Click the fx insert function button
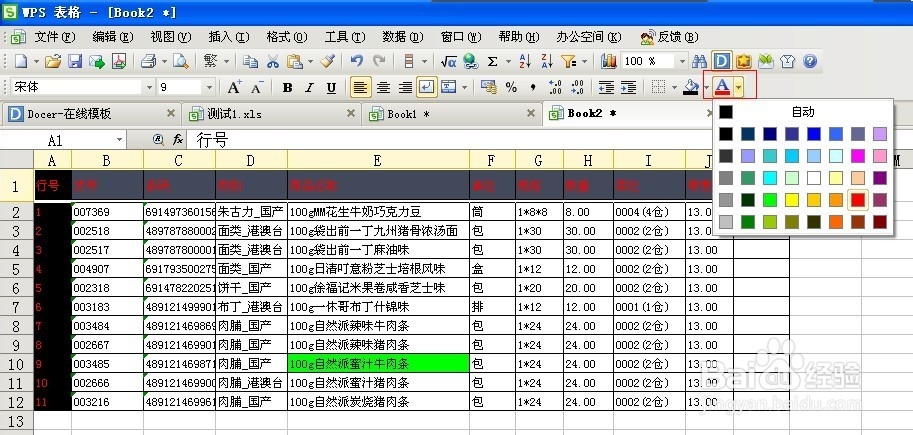Screen dimensions: 913x435 pyautogui.click(x=178, y=139)
